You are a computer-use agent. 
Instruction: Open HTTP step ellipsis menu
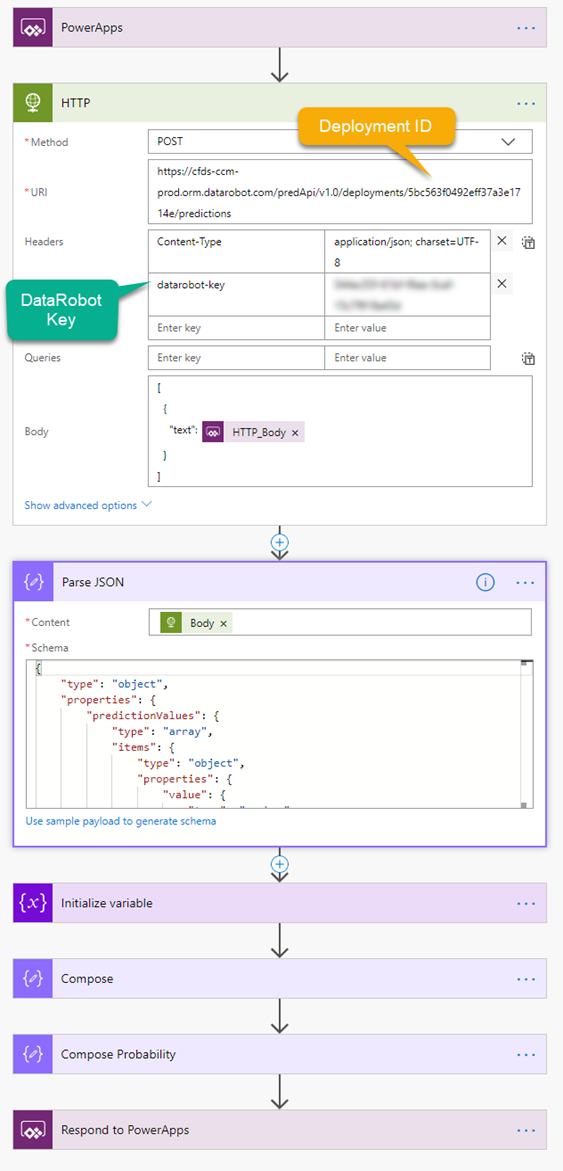point(526,103)
